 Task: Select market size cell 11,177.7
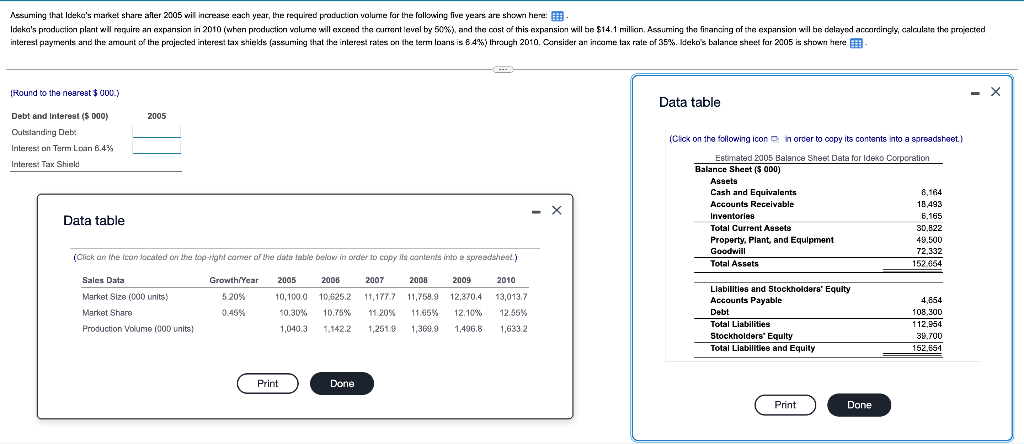pos(379,296)
